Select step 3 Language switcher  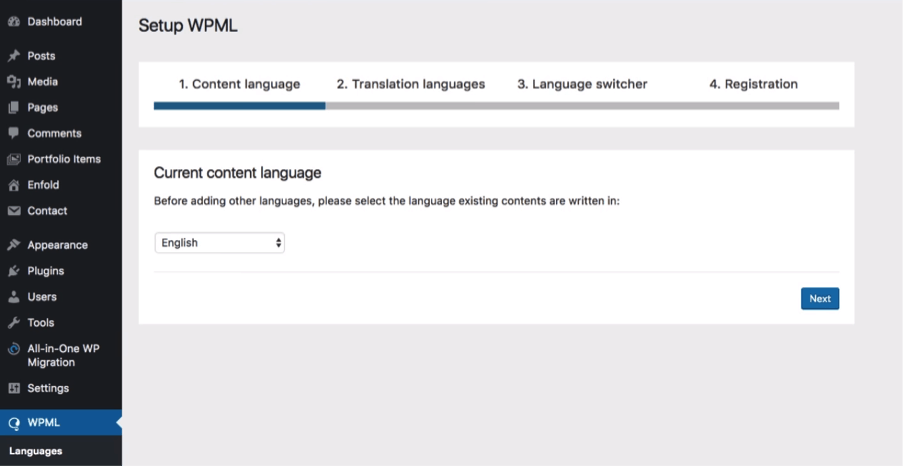coord(582,84)
